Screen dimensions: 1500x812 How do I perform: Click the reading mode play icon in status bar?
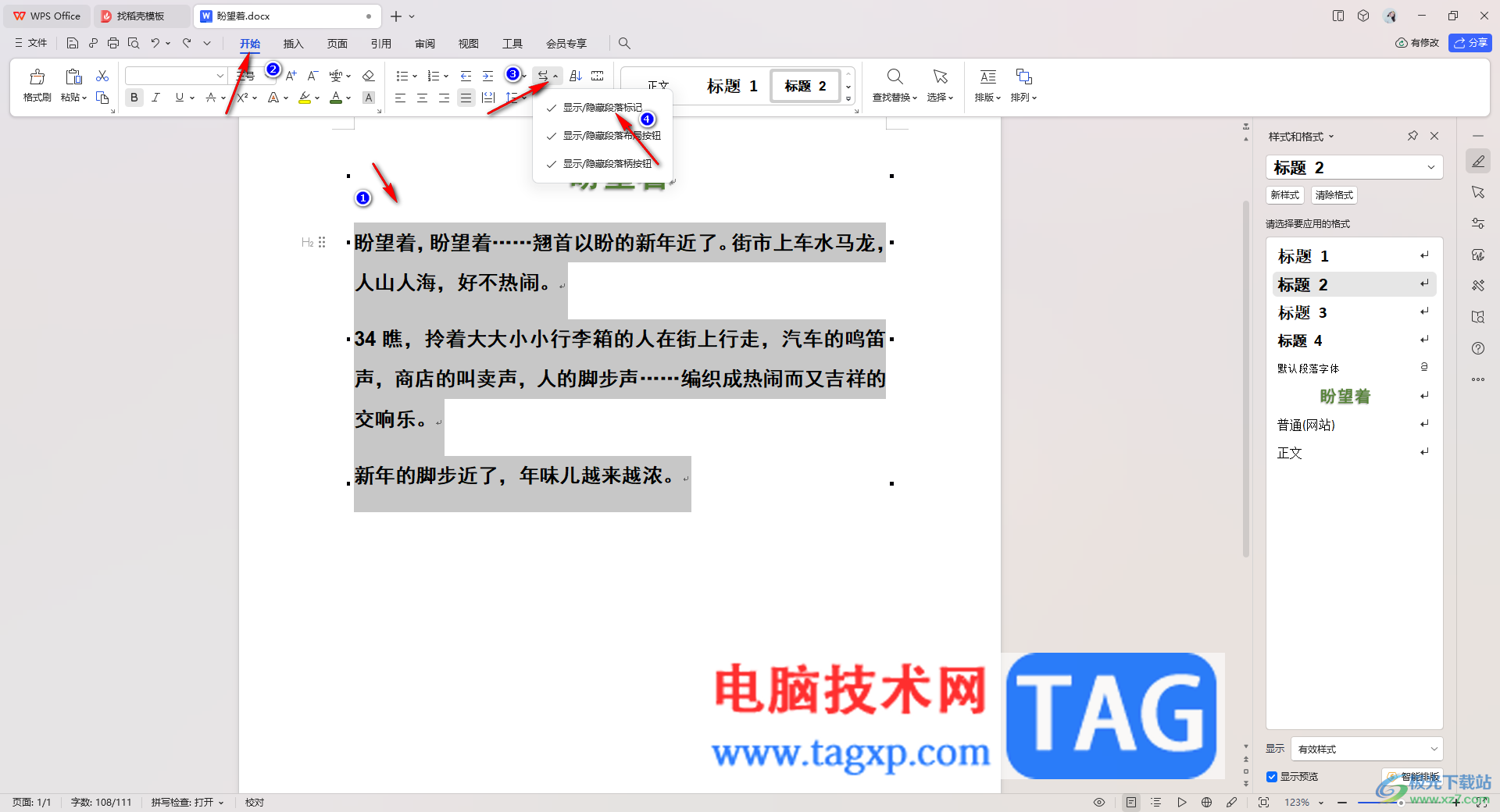pyautogui.click(x=1182, y=802)
